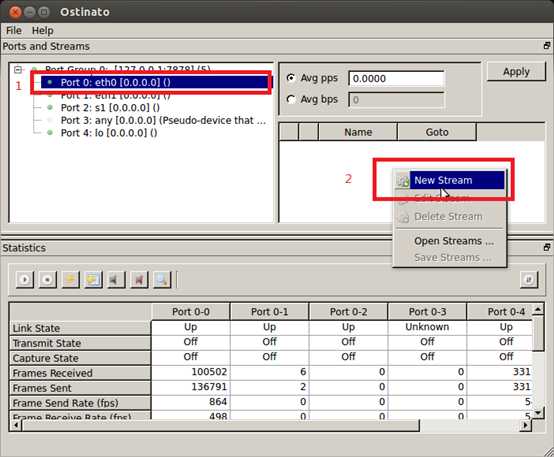Clear all ports statistics icon
The height and width of the screenshot is (457, 554).
[x=93, y=280]
